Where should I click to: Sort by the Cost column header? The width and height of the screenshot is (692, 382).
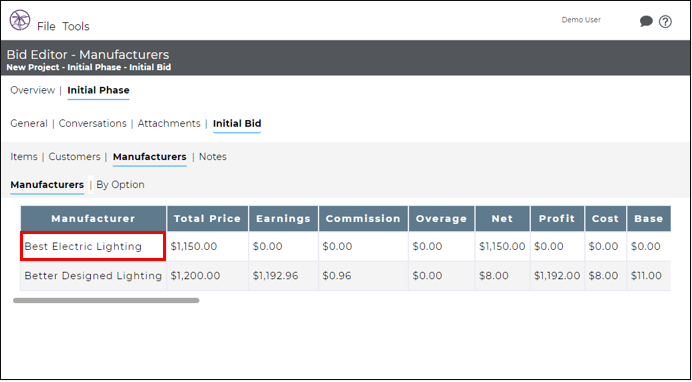click(x=606, y=218)
